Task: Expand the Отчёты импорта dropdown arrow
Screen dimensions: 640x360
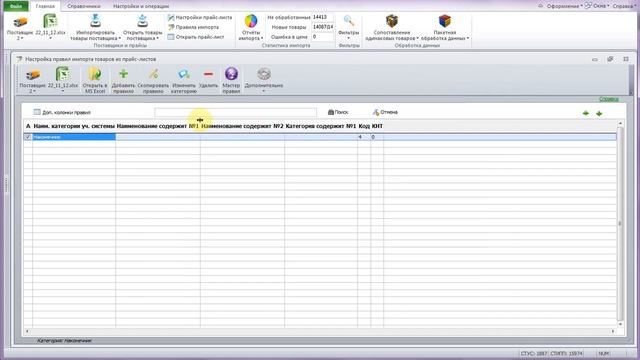Action: tap(262, 38)
